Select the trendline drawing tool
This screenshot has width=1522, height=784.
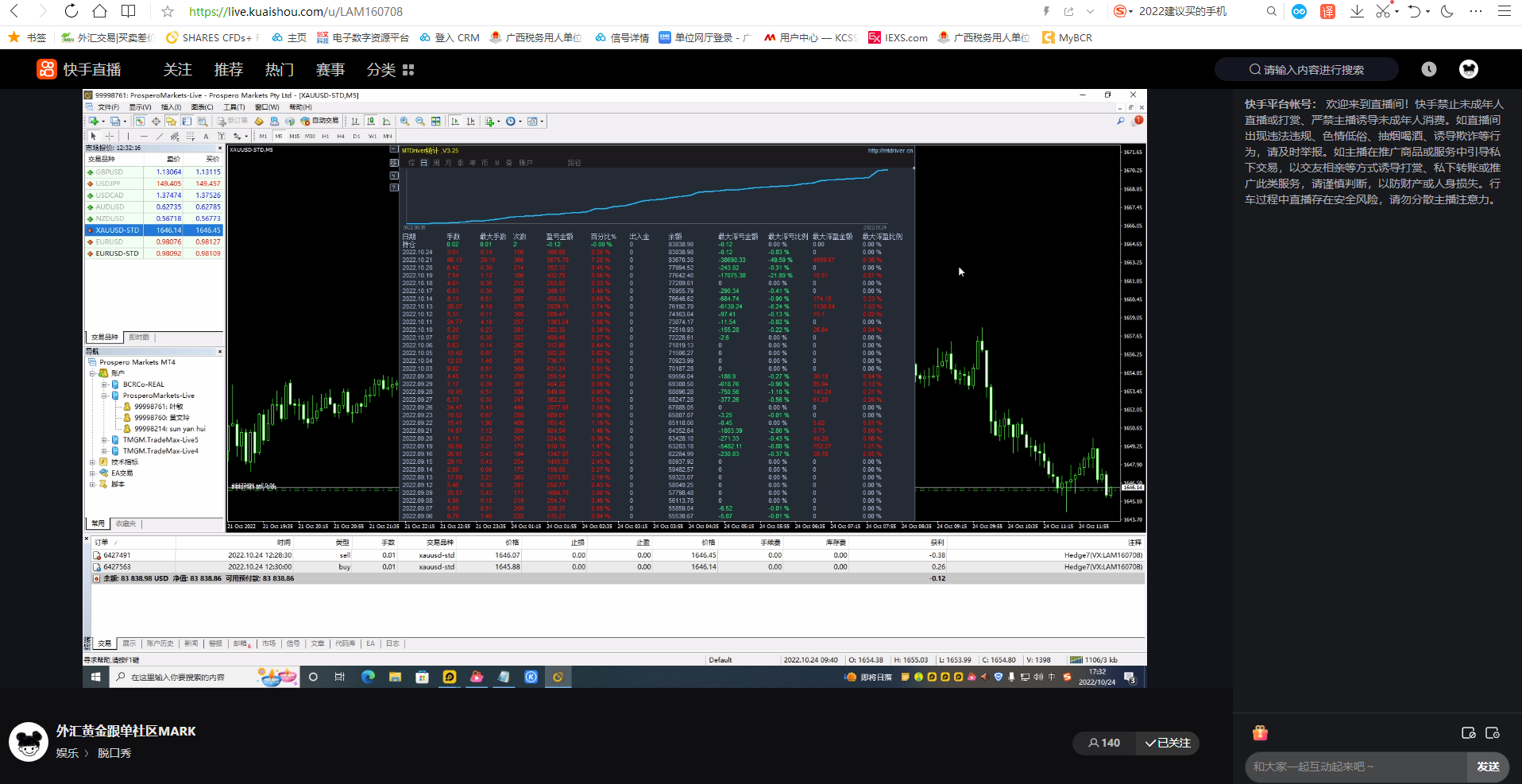[160, 137]
